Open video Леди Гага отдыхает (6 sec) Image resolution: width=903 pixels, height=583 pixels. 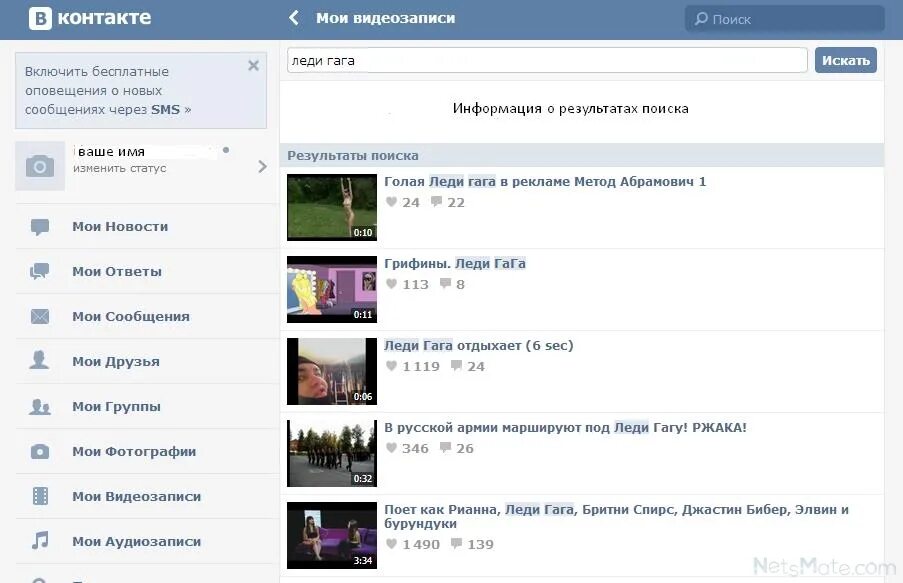pos(479,346)
